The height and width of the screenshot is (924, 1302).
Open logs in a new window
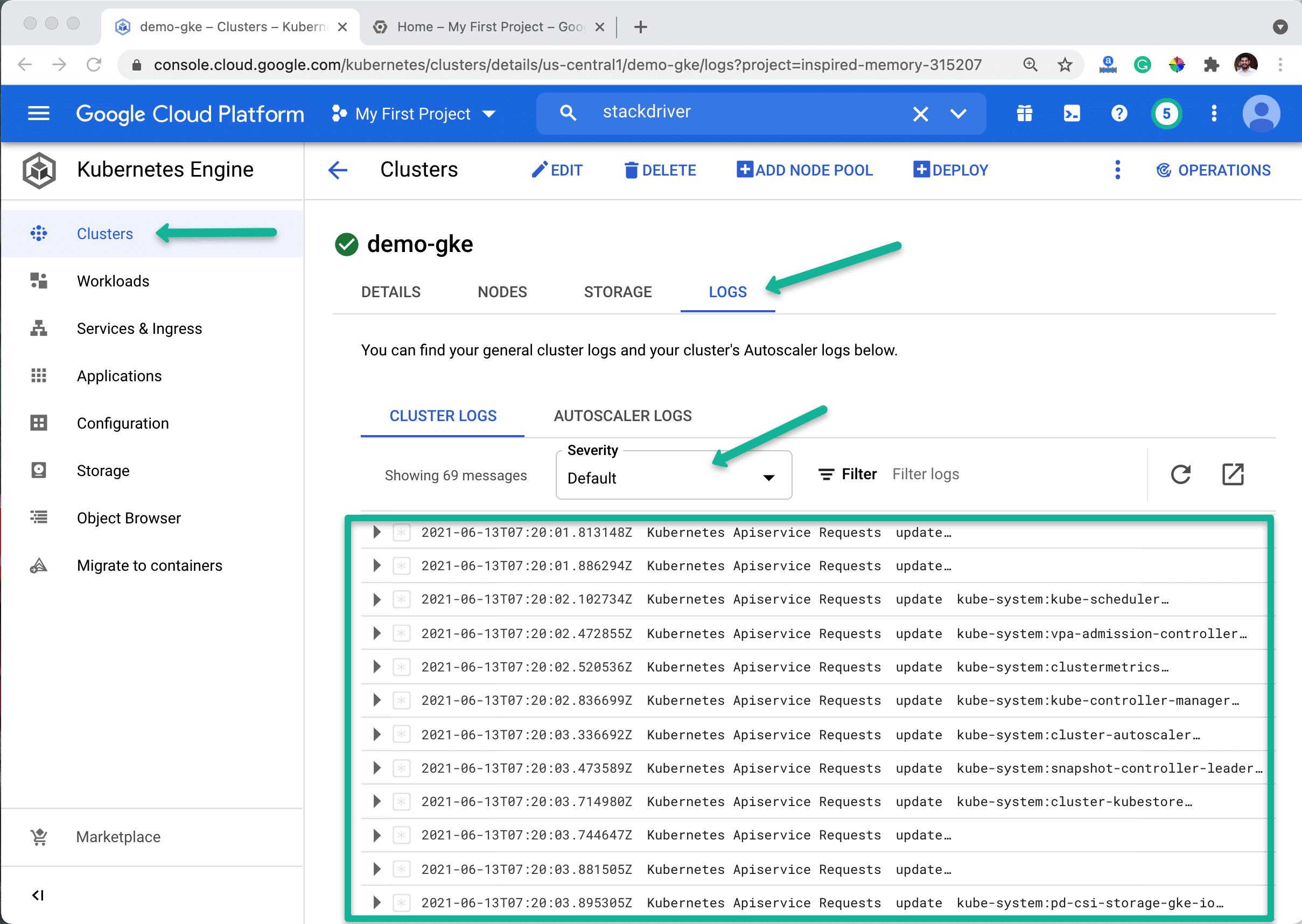pos(1233,474)
